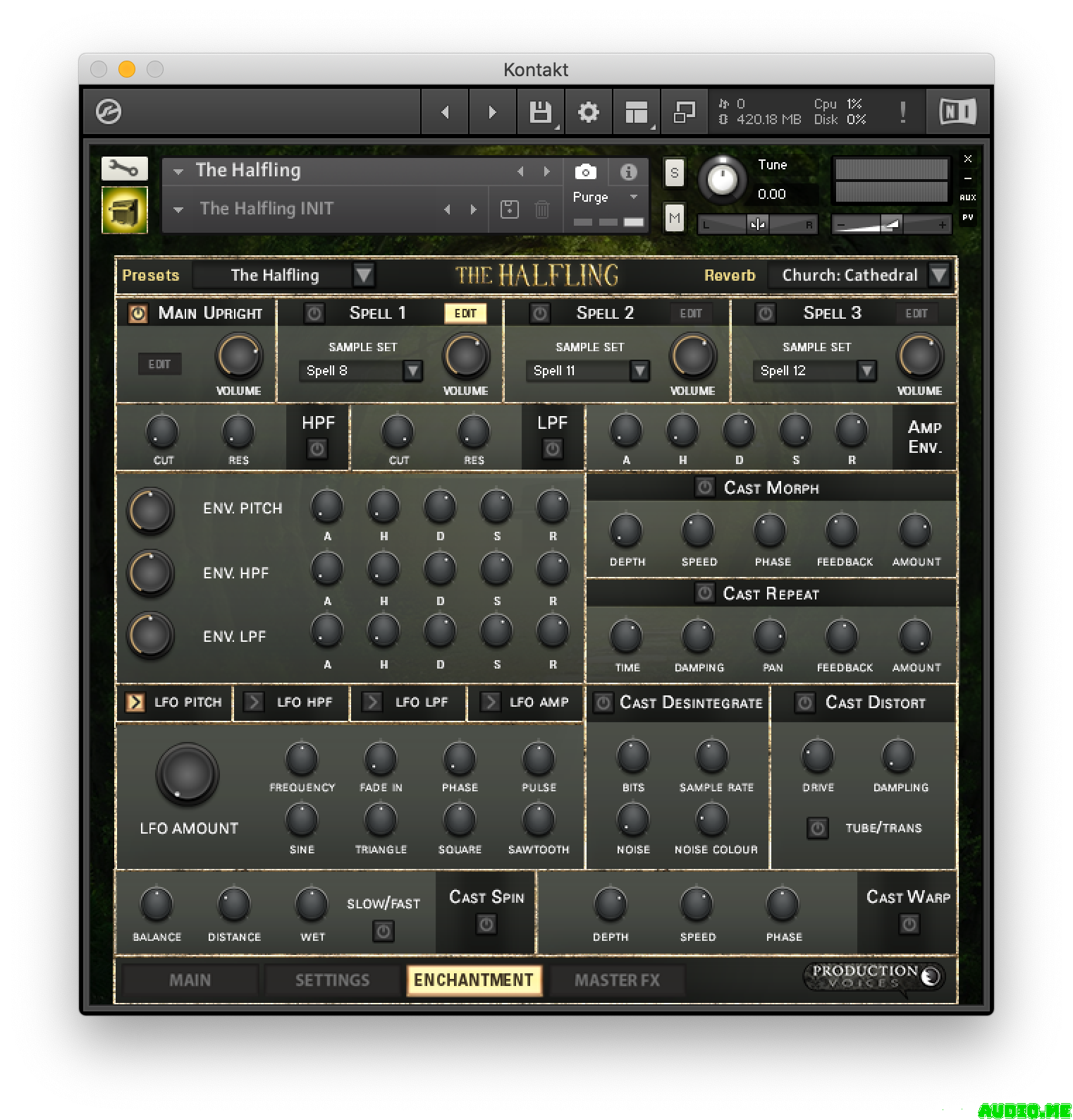Turn on Cast Morph effect

tap(704, 487)
